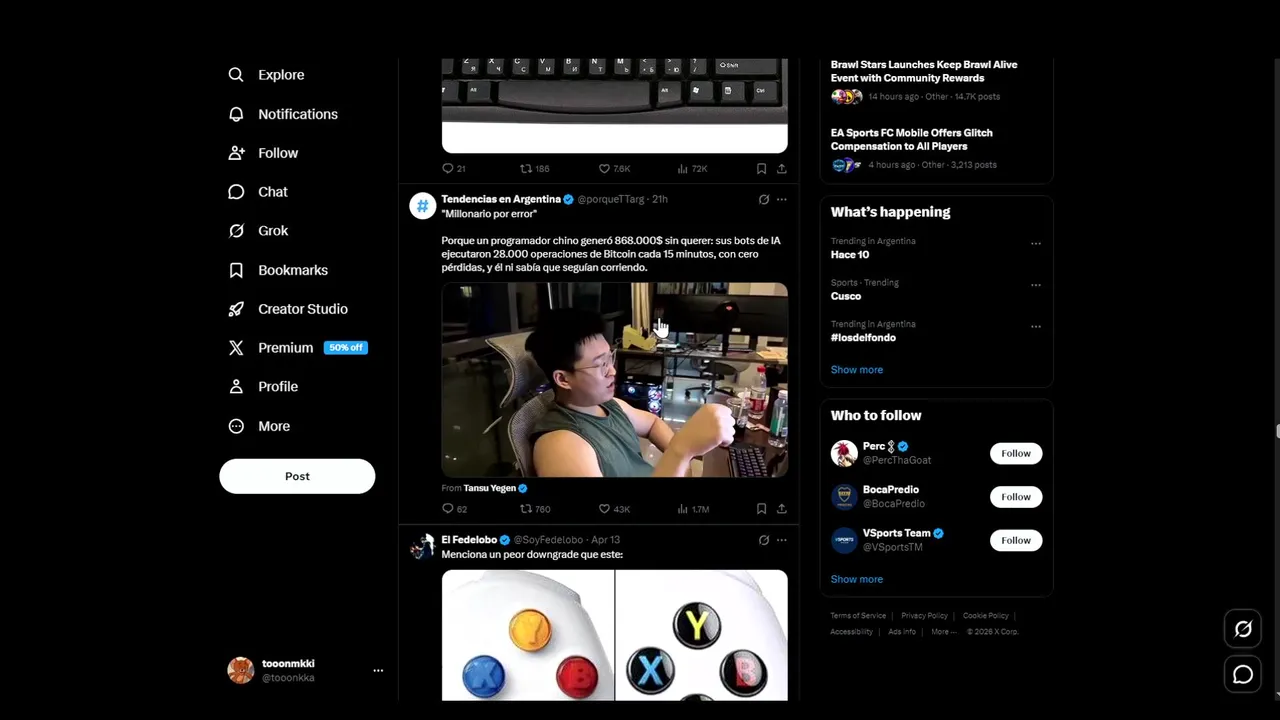Bookmark the Tendencias en Argentina post
1280x720 pixels.
(761, 509)
